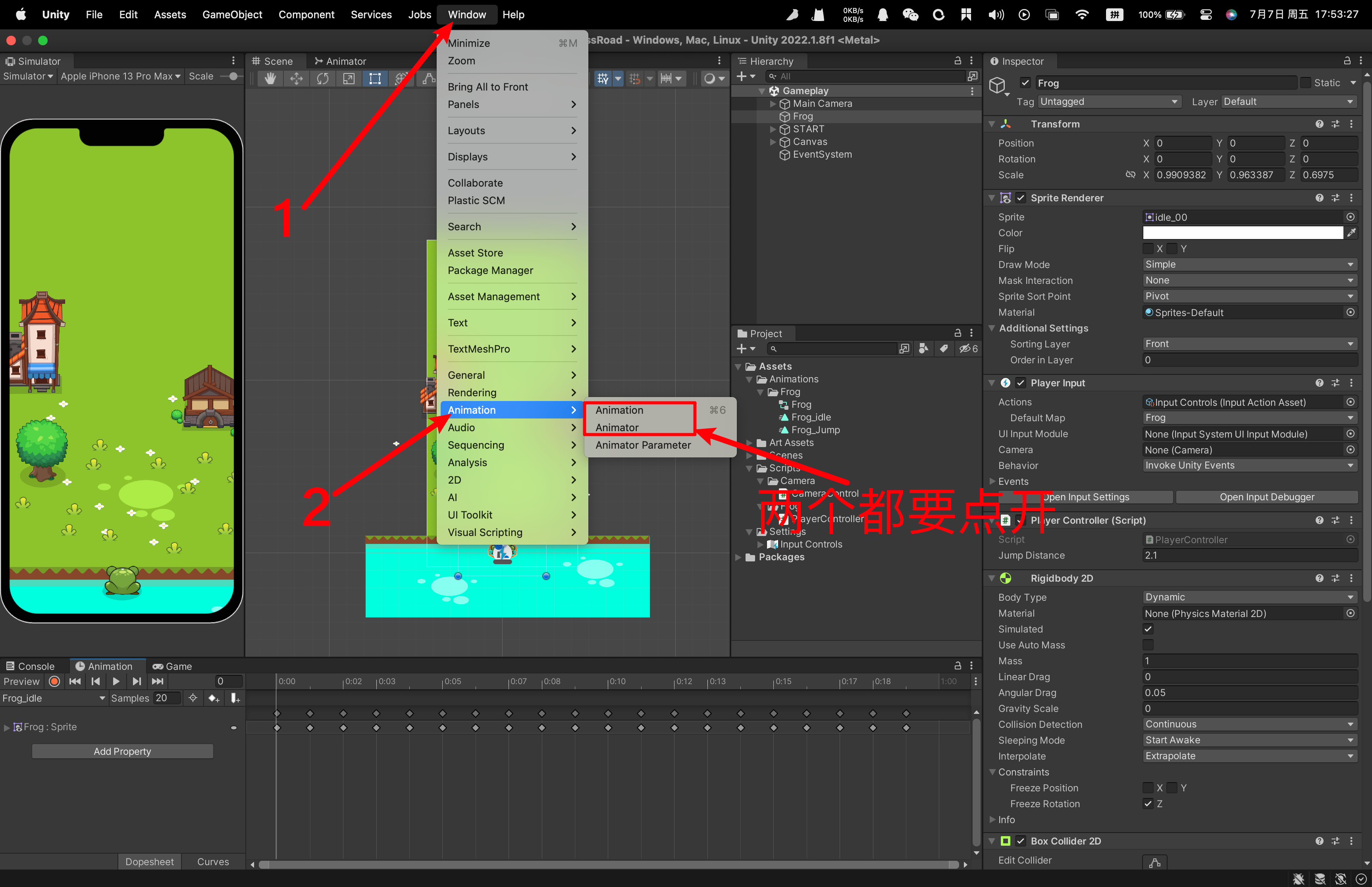This screenshot has width=1372, height=887.
Task: Step to next keyframe in Animation
Action: click(x=137, y=681)
